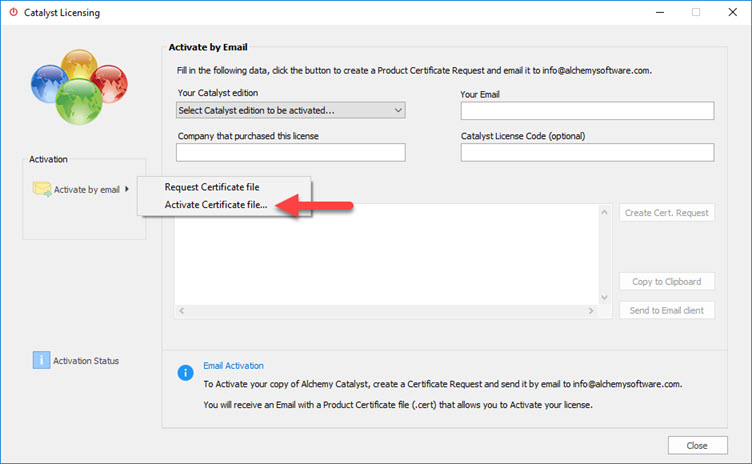Expand the Activate by email submenu arrow
The width and height of the screenshot is (752, 464).
(127, 189)
